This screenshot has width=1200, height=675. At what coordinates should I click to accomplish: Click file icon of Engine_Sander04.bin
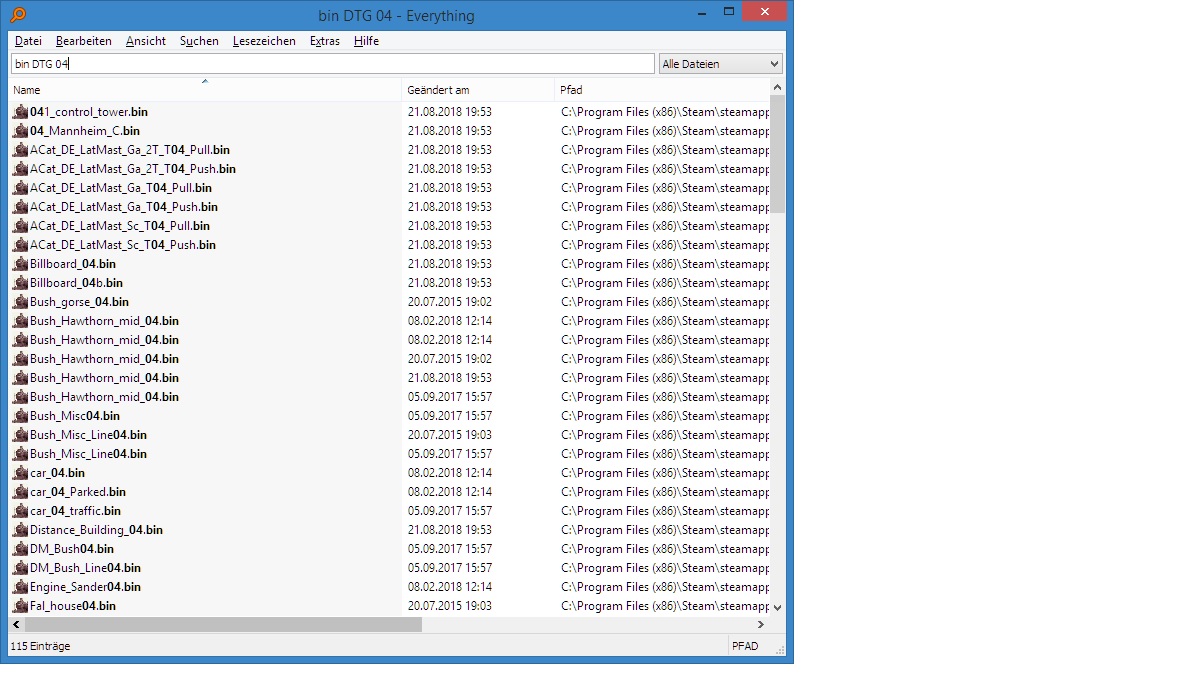20,587
